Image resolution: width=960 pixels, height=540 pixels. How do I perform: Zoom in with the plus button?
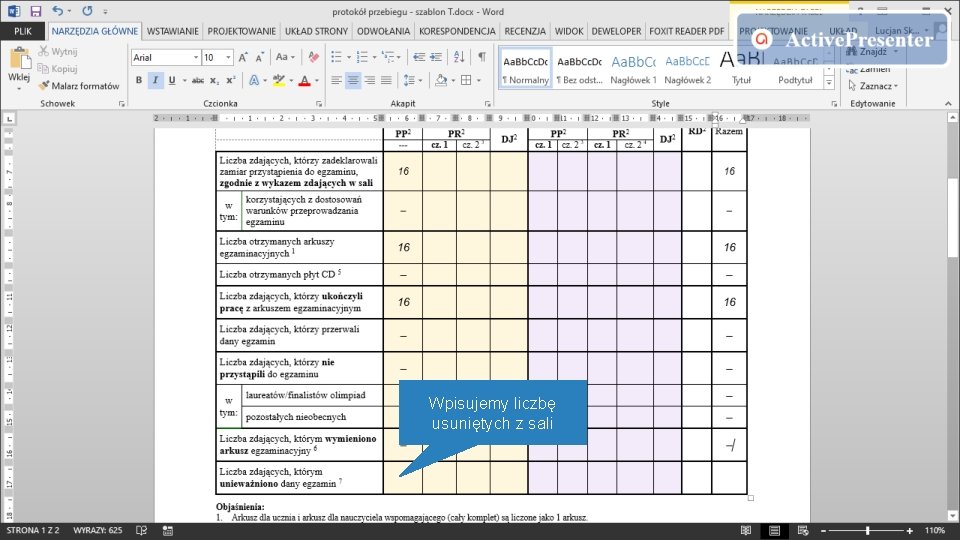pos(910,530)
